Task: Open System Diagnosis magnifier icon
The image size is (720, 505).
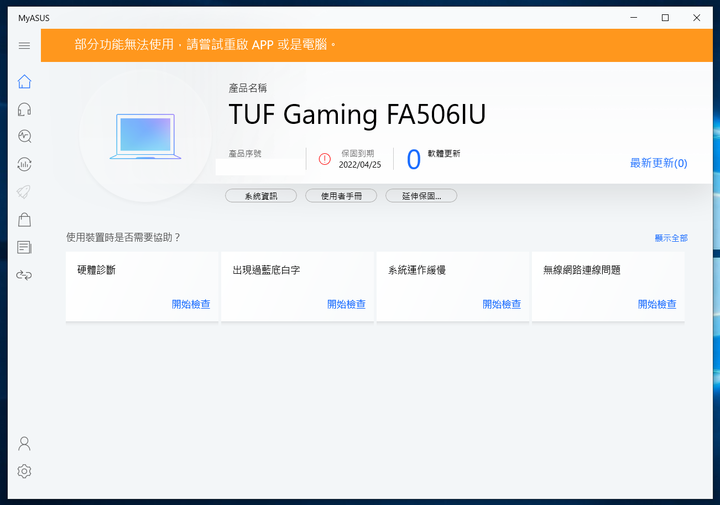Action: coord(24,136)
